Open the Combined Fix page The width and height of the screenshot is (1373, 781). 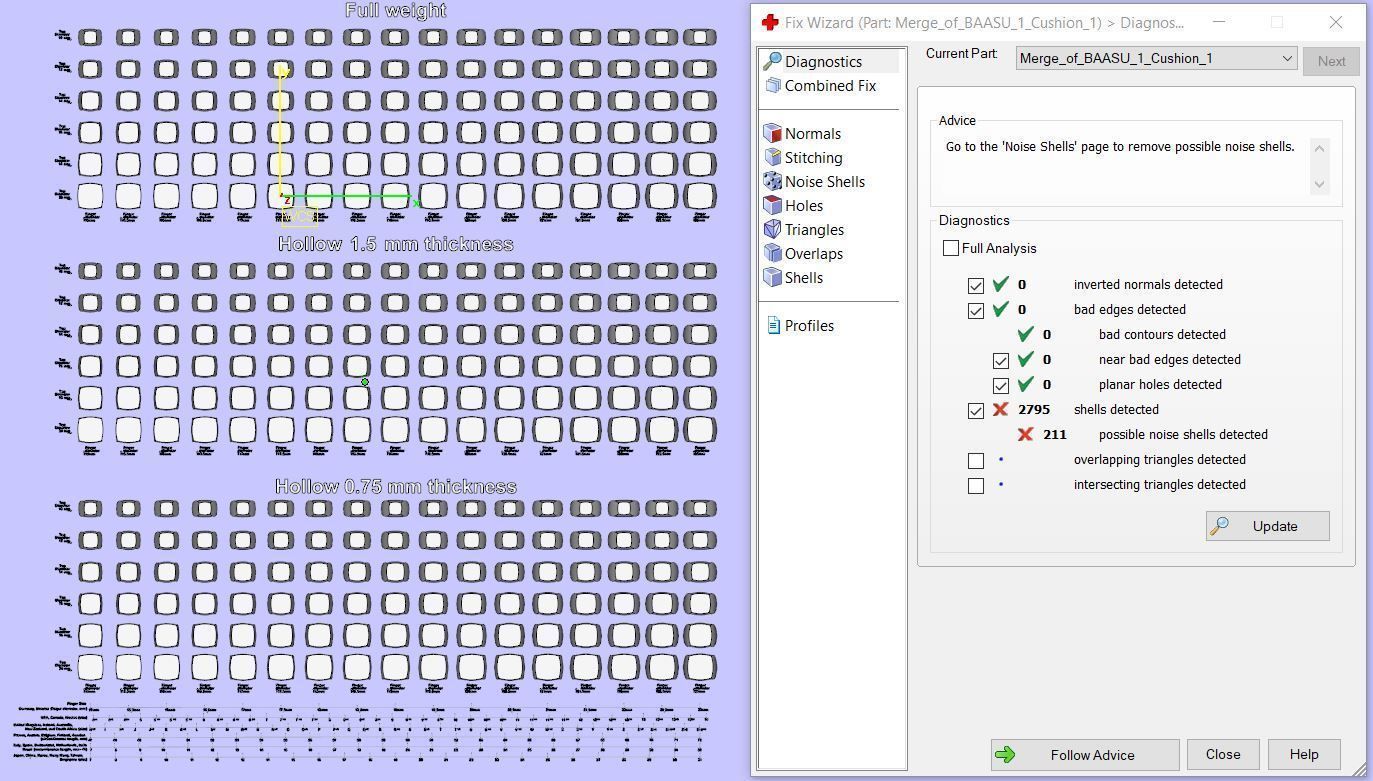[x=830, y=86]
